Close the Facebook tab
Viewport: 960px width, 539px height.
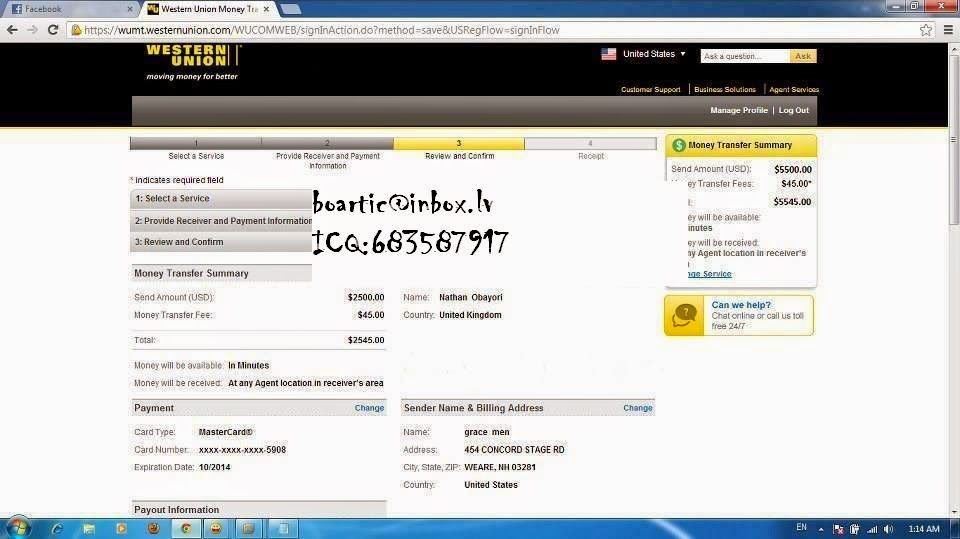click(129, 9)
